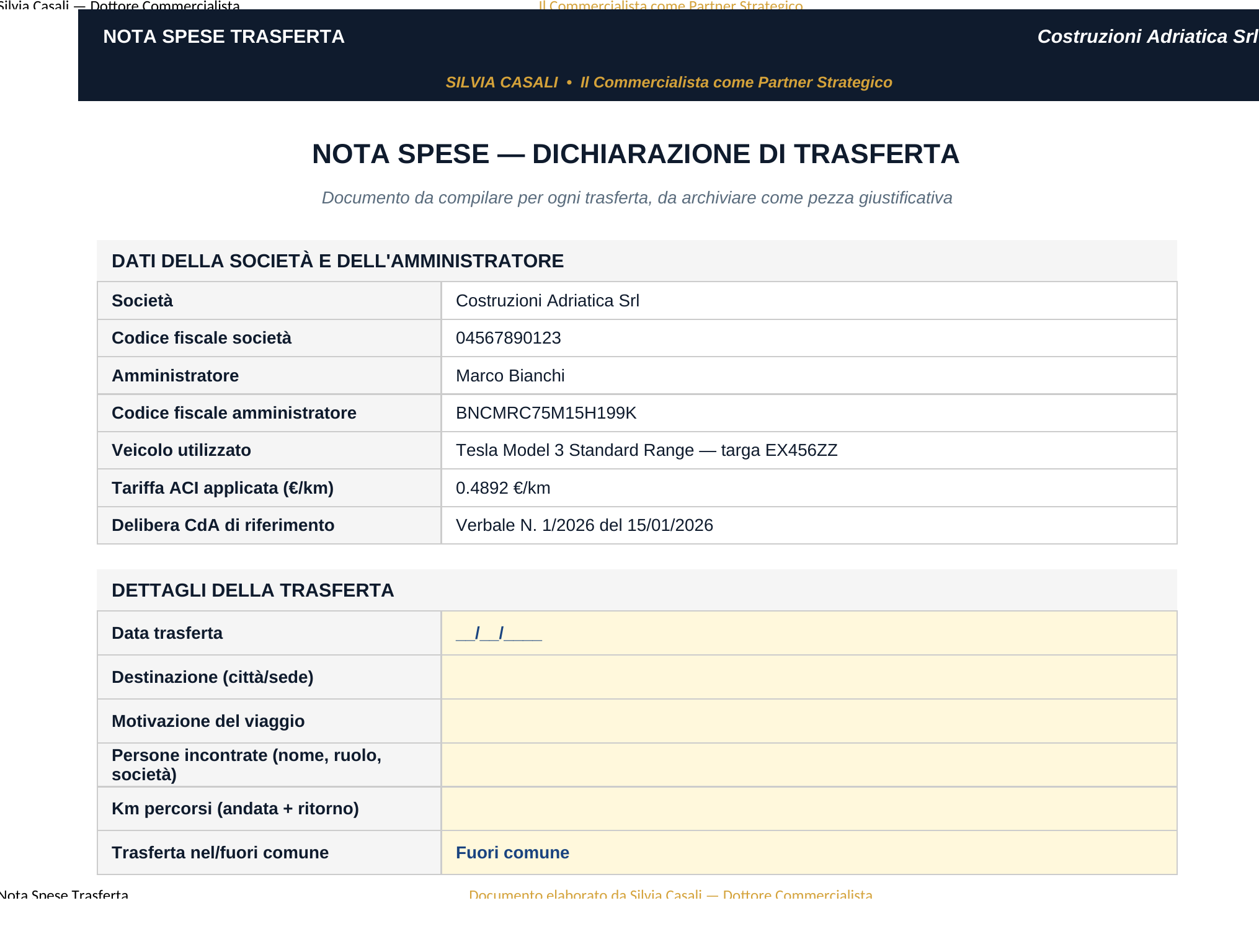Click the 'Società' row label

point(142,301)
